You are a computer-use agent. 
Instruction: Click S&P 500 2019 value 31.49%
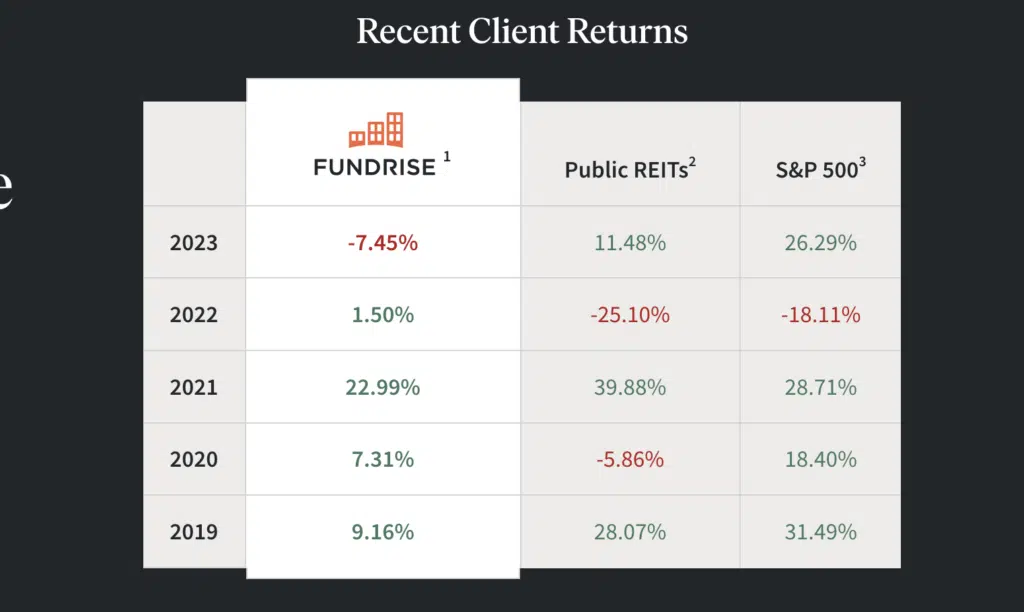[x=820, y=532]
